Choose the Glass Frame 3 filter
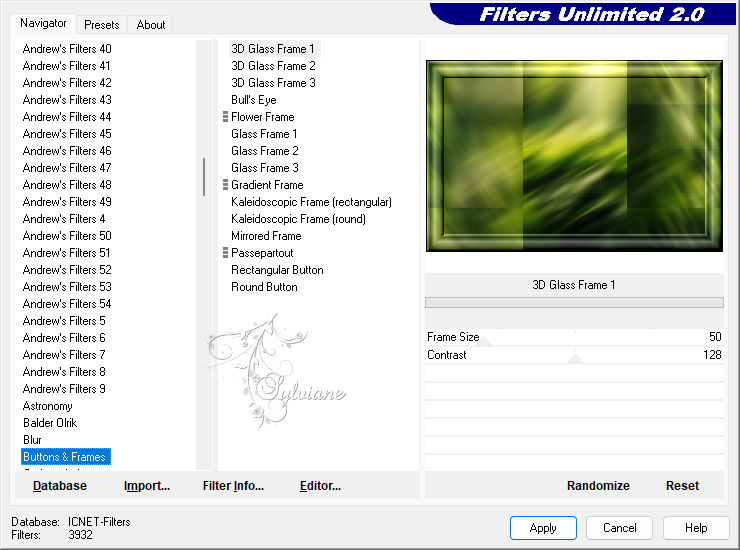Viewport: 740px width, 550px height. (x=265, y=168)
